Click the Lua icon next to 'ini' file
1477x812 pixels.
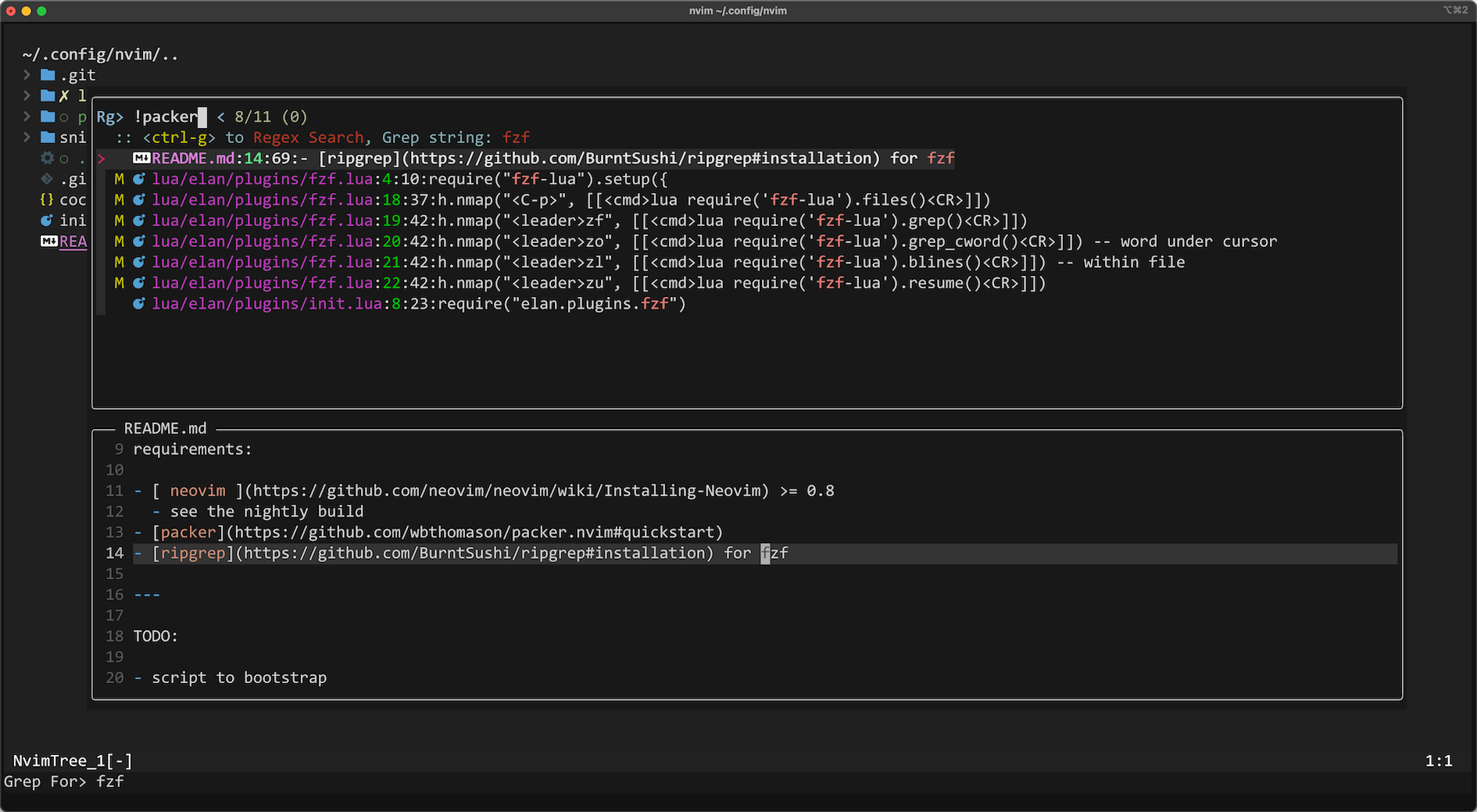48,220
